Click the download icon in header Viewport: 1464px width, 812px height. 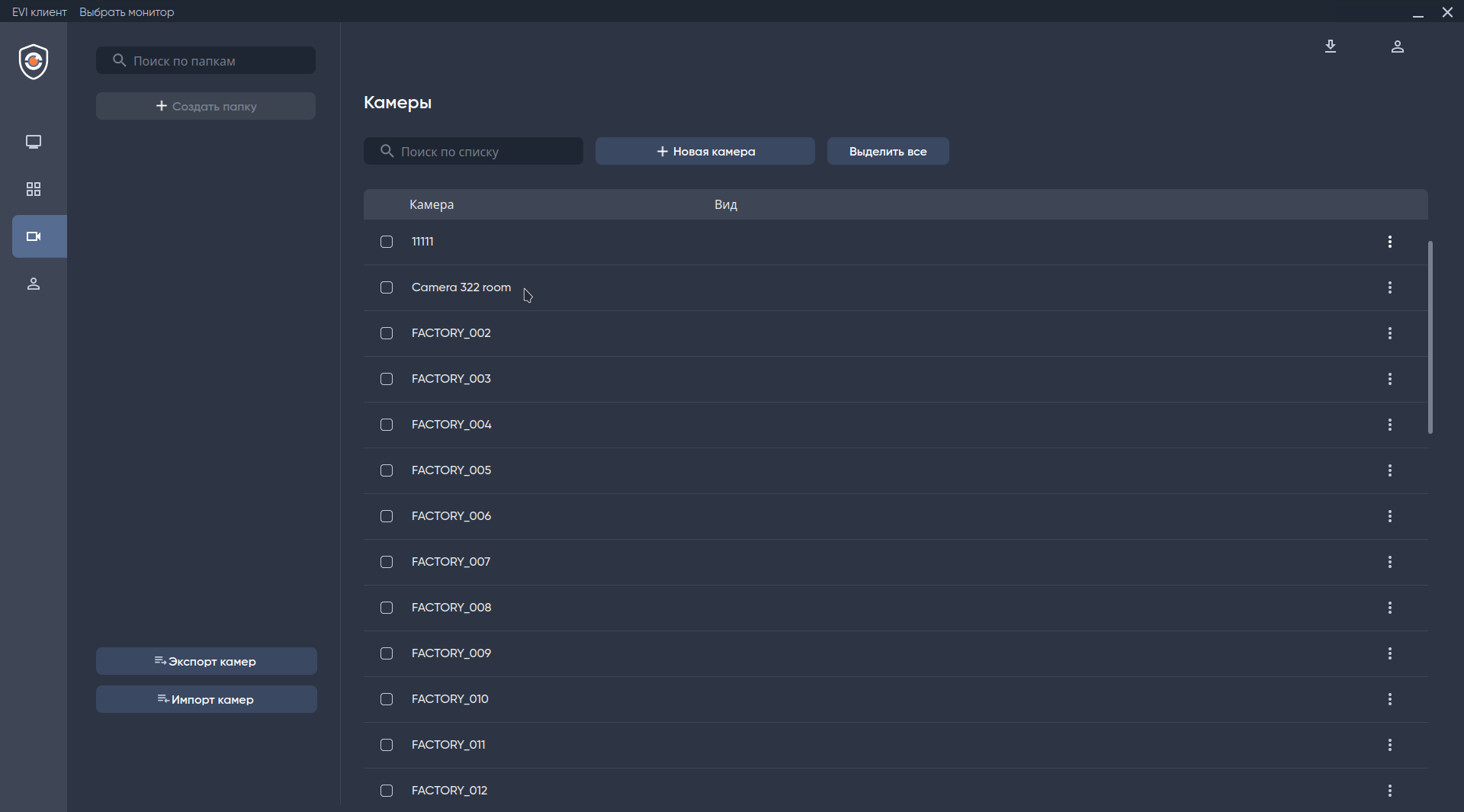point(1331,47)
